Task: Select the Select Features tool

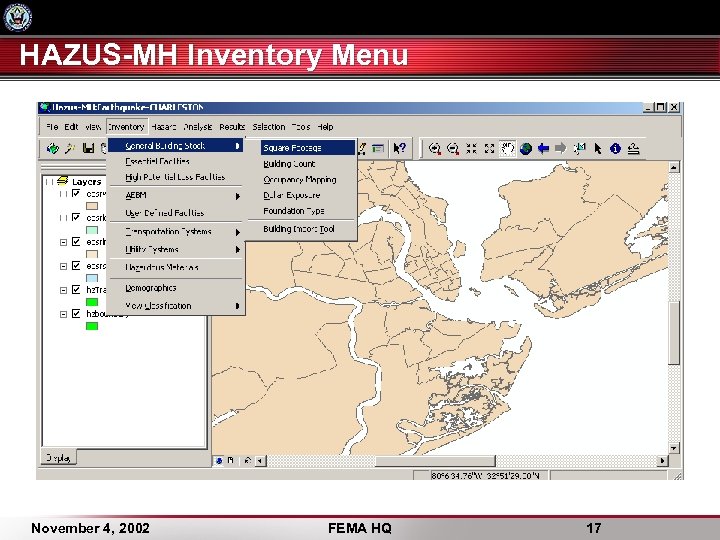Action: click(x=579, y=148)
